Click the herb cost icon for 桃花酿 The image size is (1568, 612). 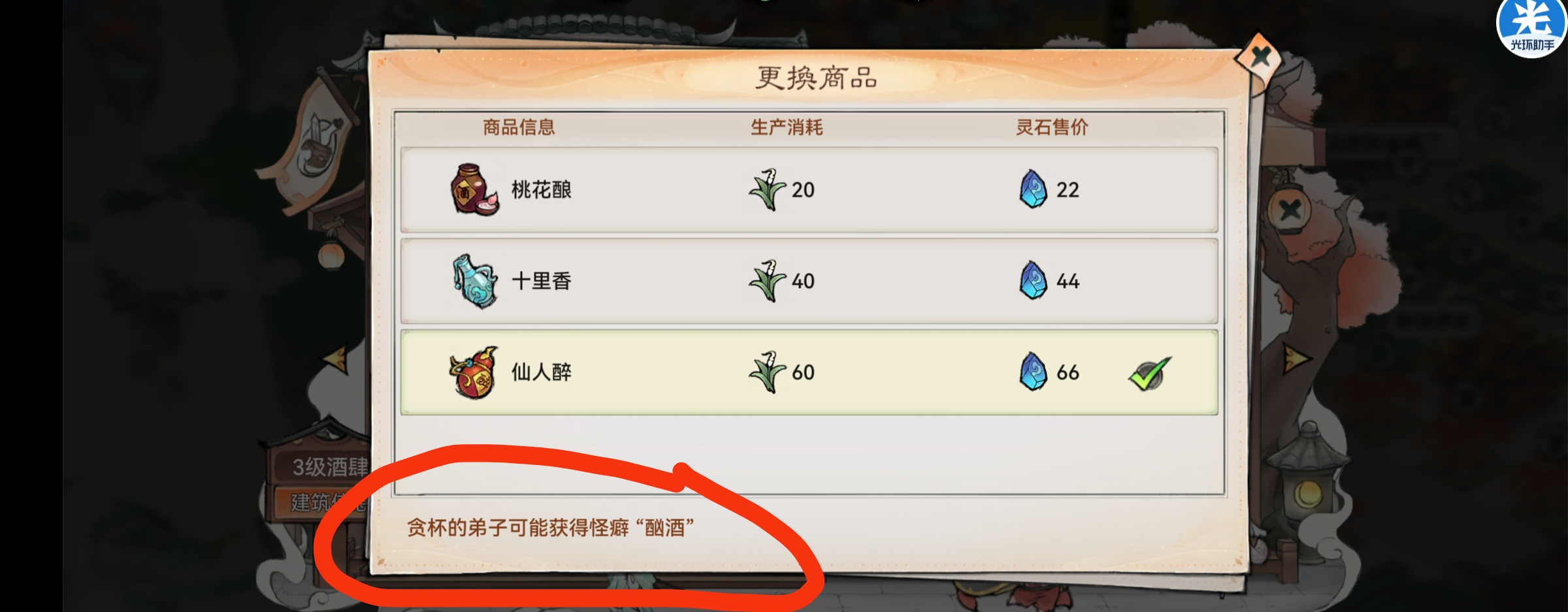point(767,189)
